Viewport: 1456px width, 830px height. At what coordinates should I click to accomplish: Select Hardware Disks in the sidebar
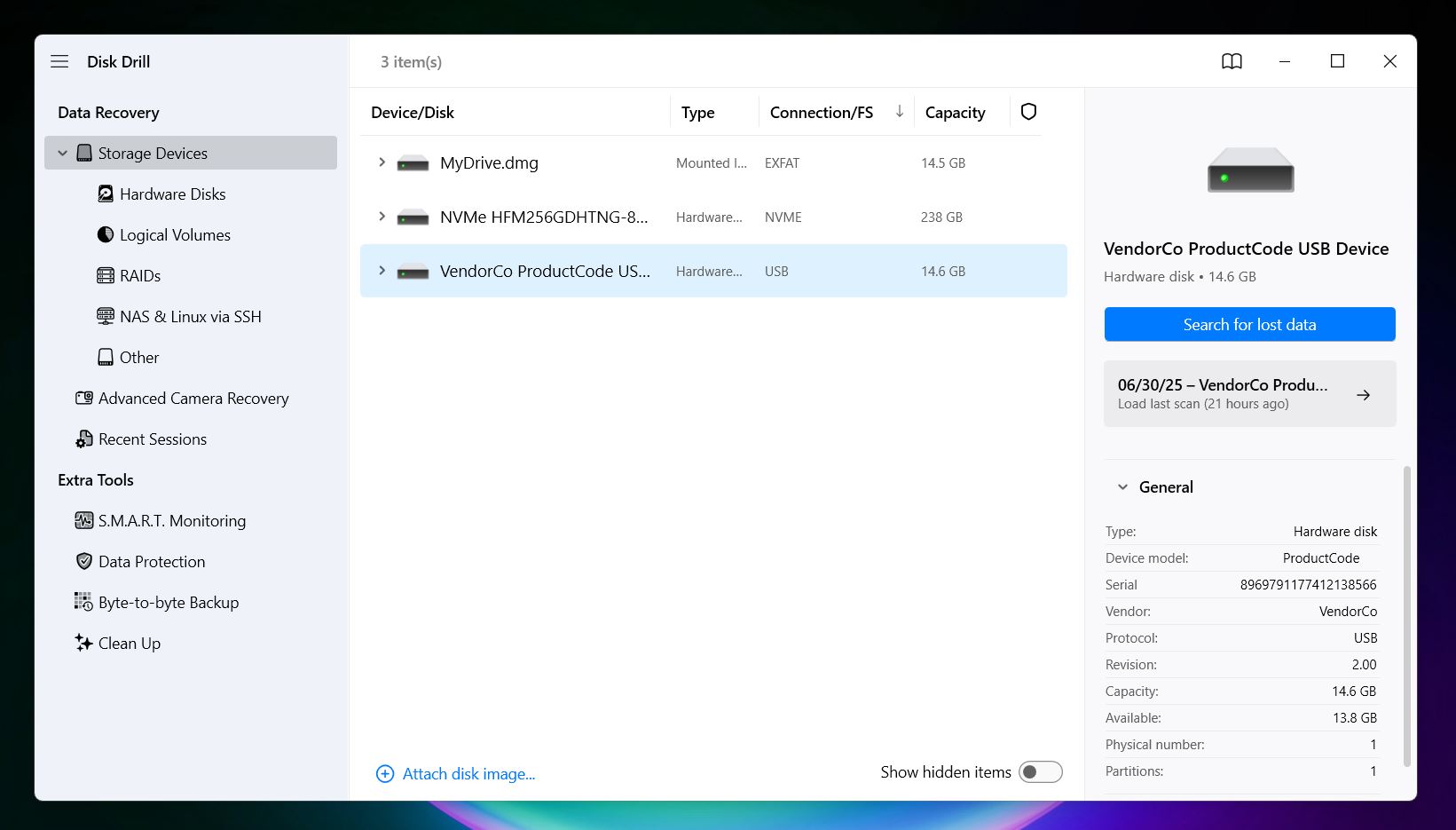tap(173, 194)
